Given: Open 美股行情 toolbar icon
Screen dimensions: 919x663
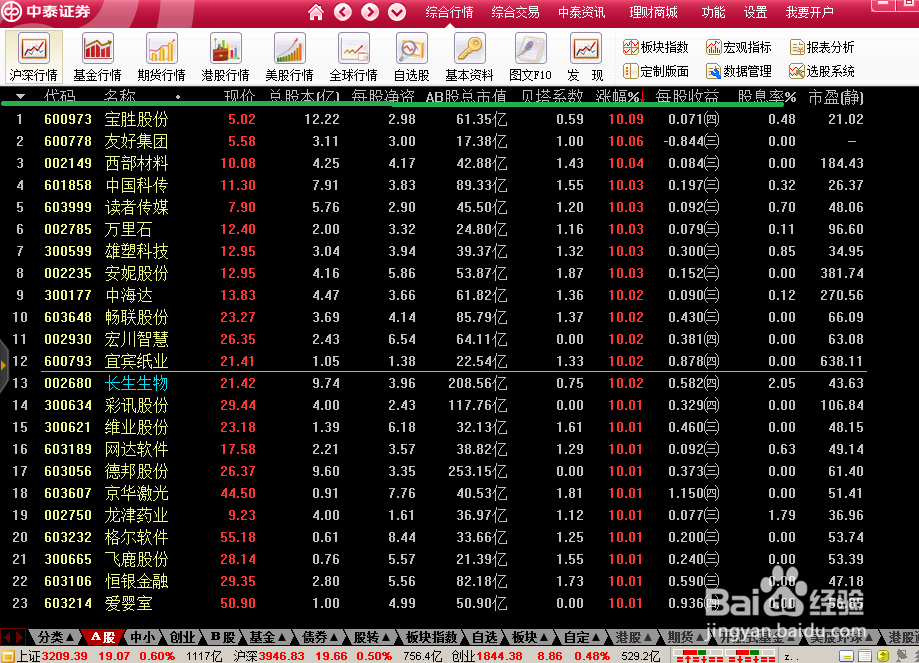Looking at the screenshot, I should 290,57.
